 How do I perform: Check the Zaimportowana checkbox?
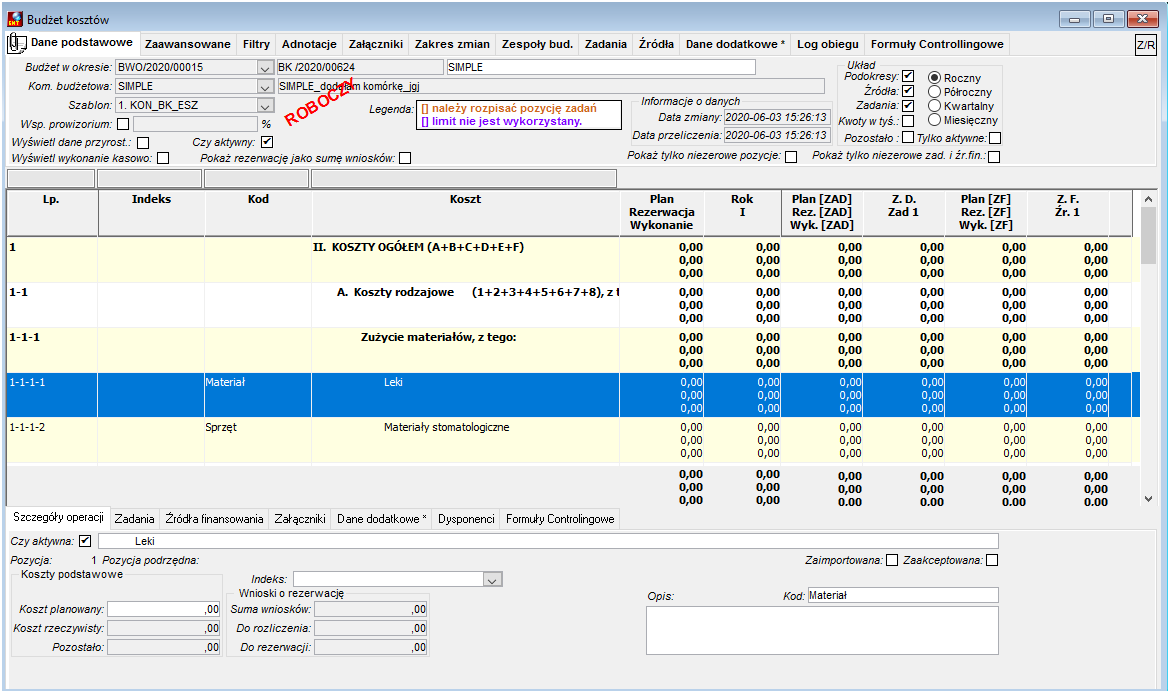point(892,560)
